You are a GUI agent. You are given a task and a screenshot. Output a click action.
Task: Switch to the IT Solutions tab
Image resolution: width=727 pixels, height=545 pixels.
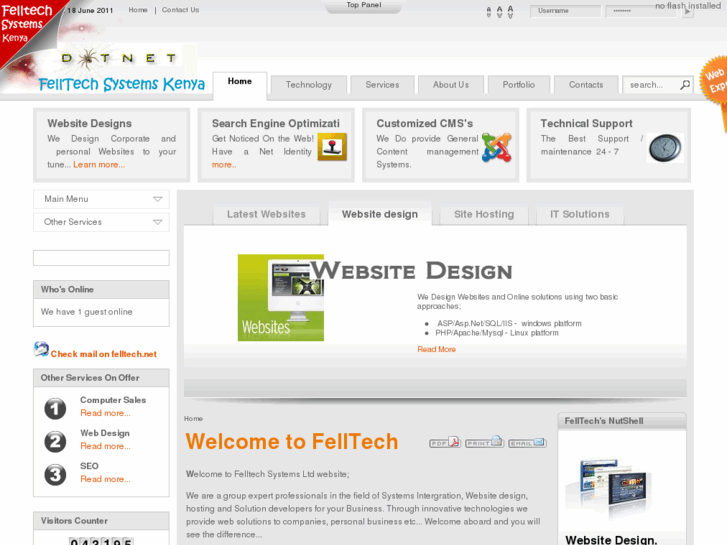pos(580,215)
